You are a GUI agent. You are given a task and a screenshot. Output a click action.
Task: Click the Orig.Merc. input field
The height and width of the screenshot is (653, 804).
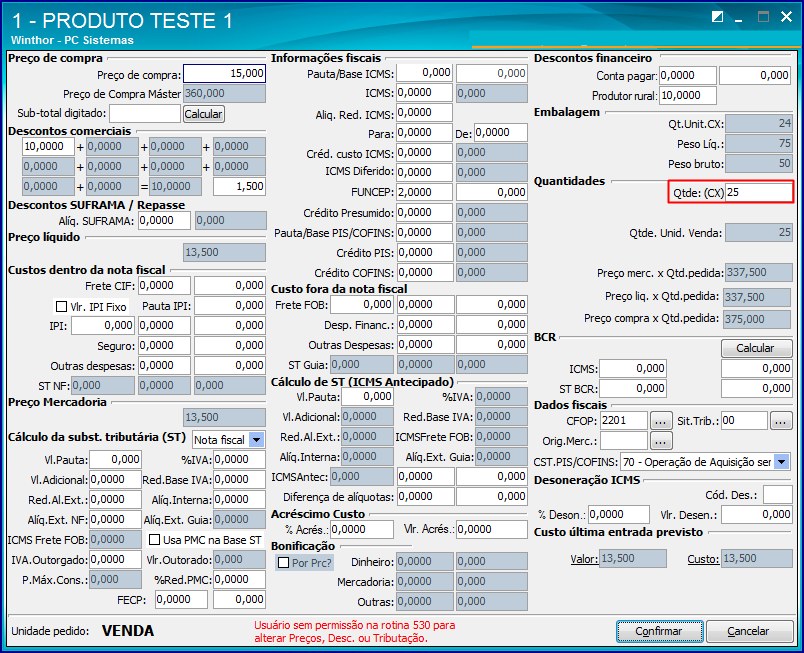pos(624,441)
